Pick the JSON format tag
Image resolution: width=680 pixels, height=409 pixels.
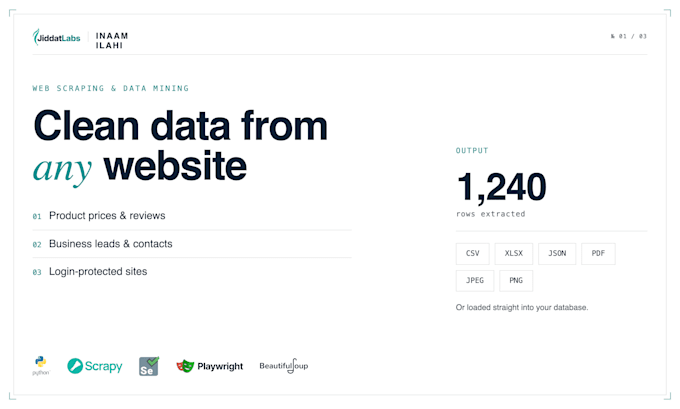tap(557, 254)
